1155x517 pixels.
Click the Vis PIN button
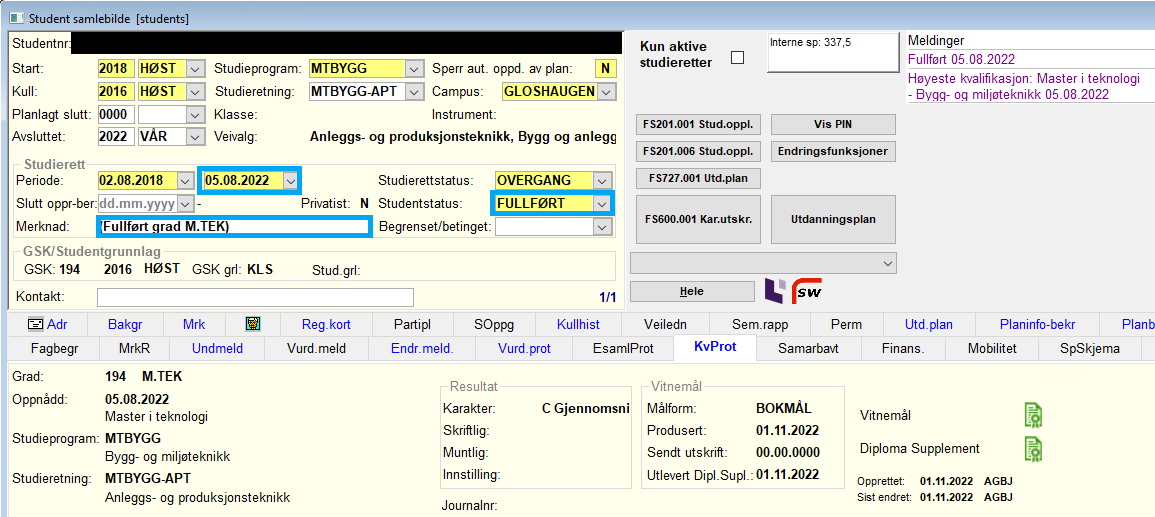pos(833,124)
